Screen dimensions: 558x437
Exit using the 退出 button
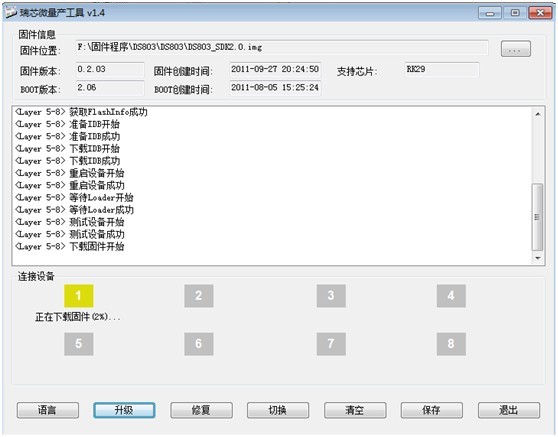509,410
